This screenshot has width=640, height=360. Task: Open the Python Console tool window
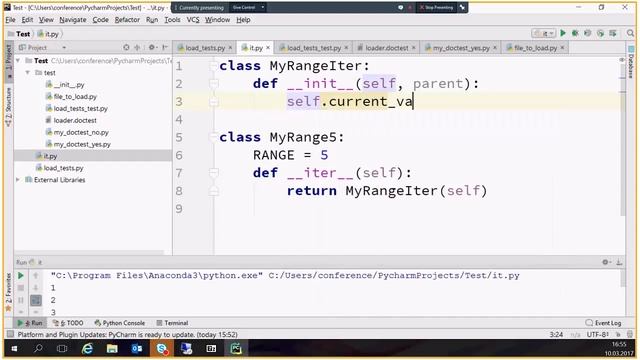(120, 323)
